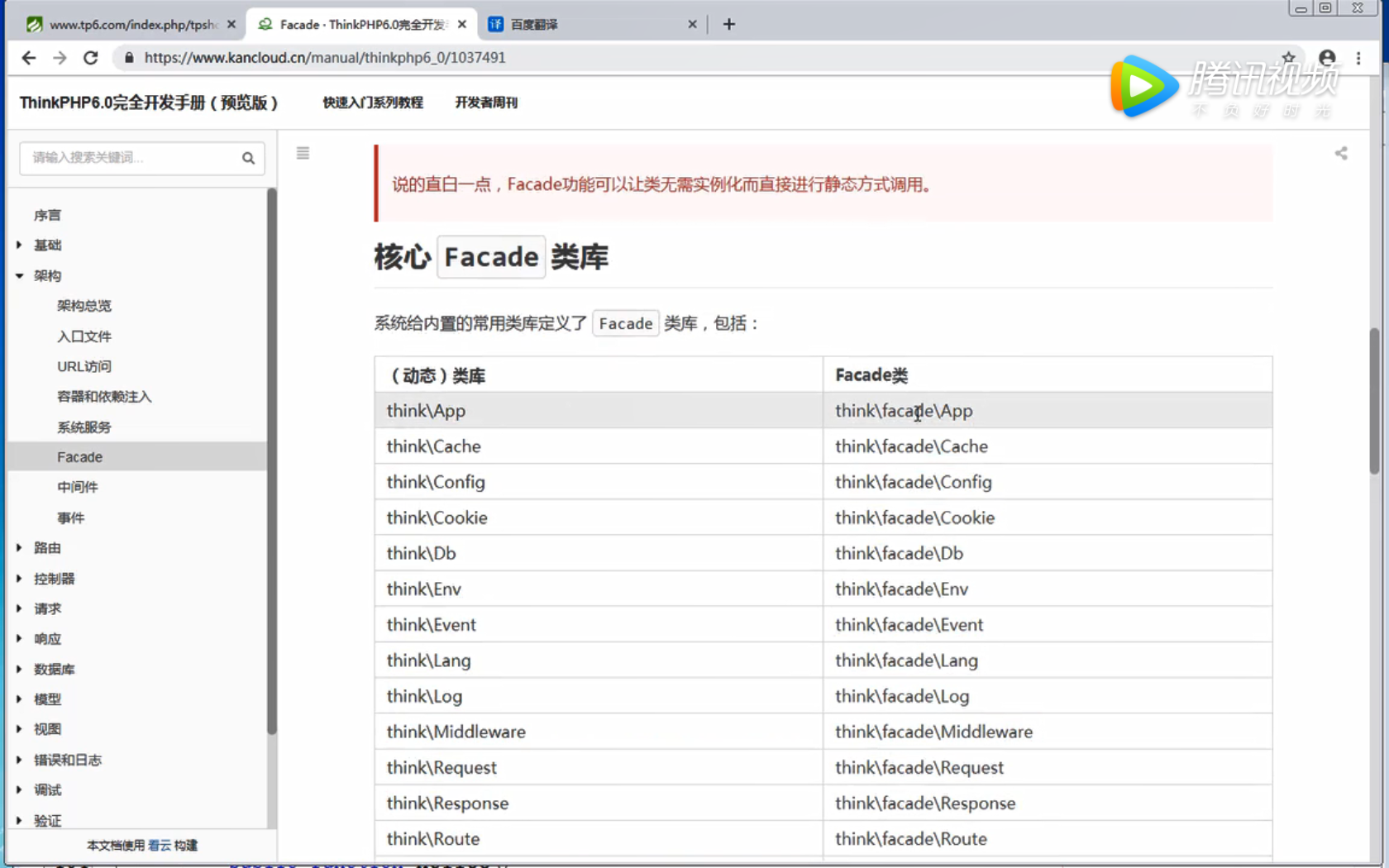Select Facade in the sidebar

(136, 456)
